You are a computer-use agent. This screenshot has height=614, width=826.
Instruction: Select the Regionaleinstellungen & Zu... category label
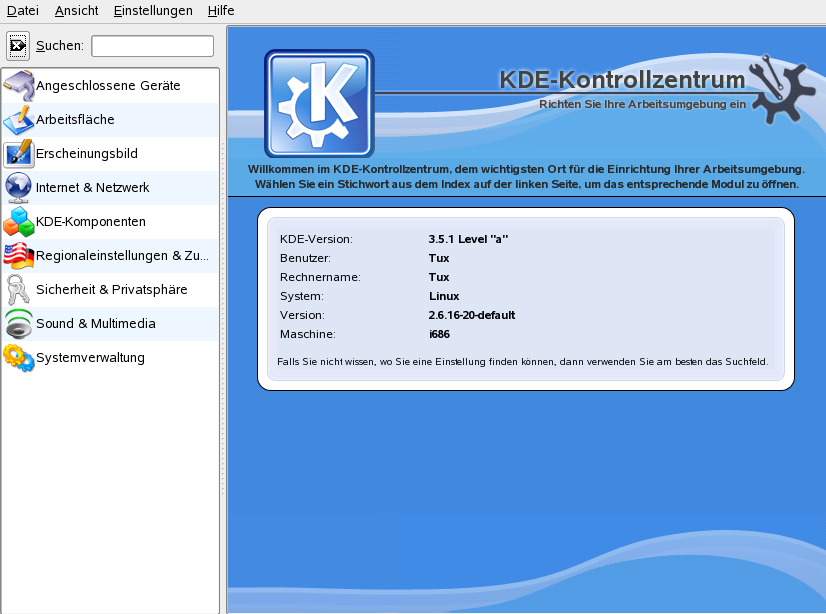(122, 255)
